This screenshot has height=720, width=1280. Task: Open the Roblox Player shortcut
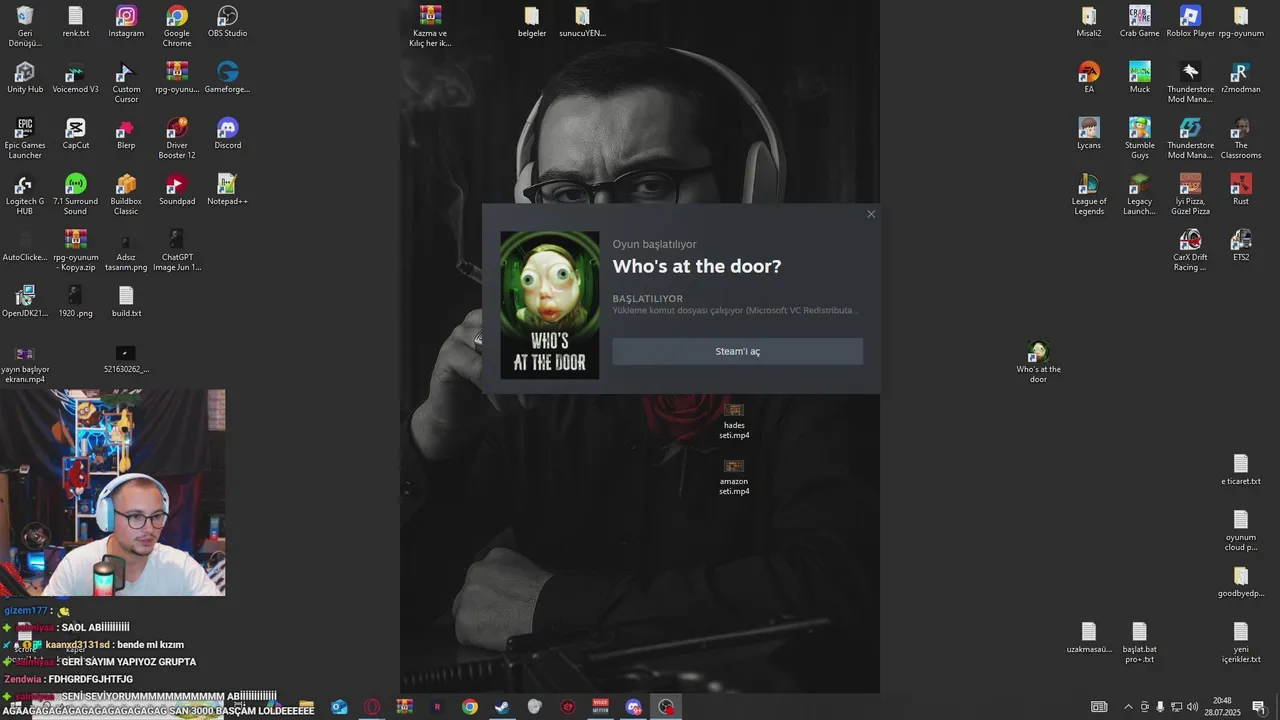1190,22
